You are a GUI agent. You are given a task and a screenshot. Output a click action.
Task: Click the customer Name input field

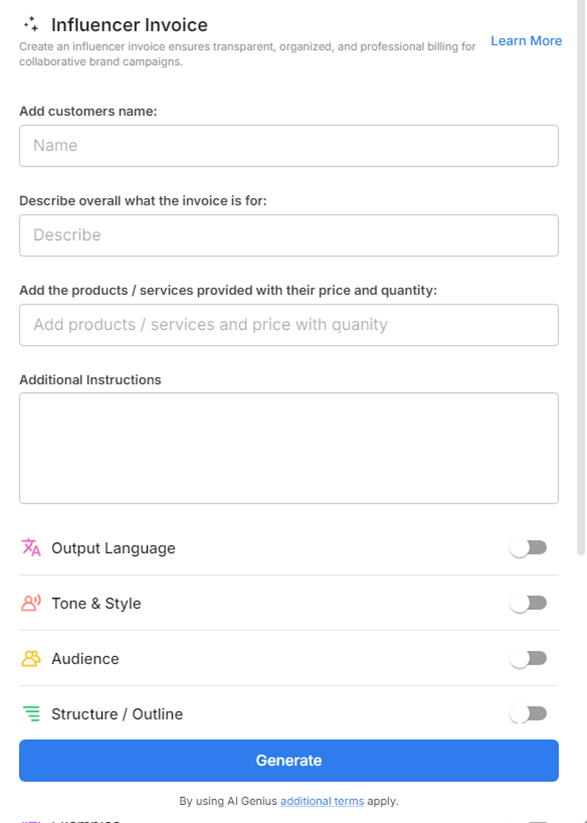click(288, 145)
